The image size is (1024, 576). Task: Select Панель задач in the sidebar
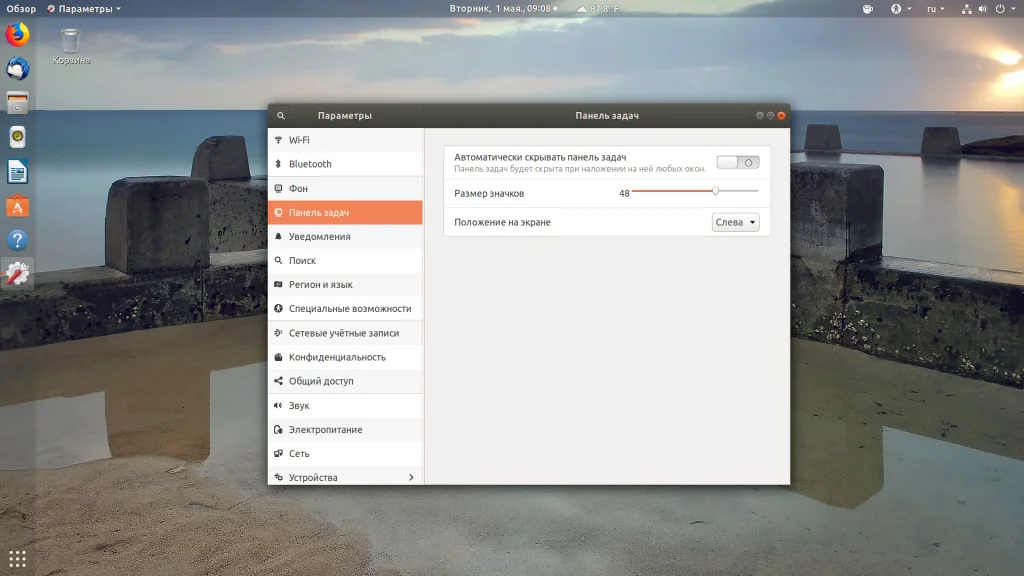pos(345,212)
